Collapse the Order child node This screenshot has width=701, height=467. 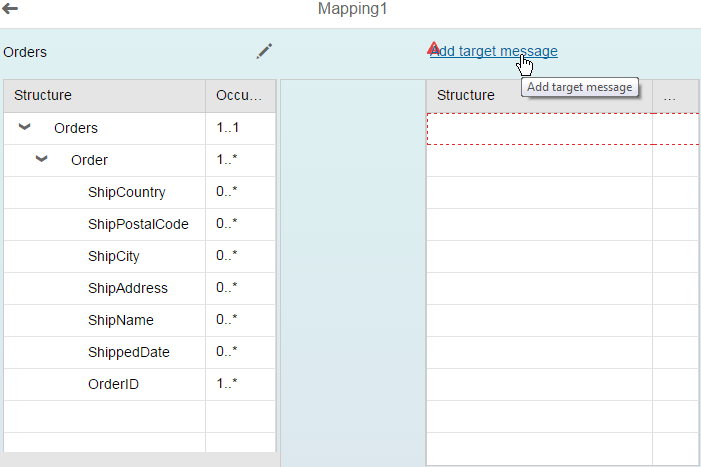click(x=42, y=160)
